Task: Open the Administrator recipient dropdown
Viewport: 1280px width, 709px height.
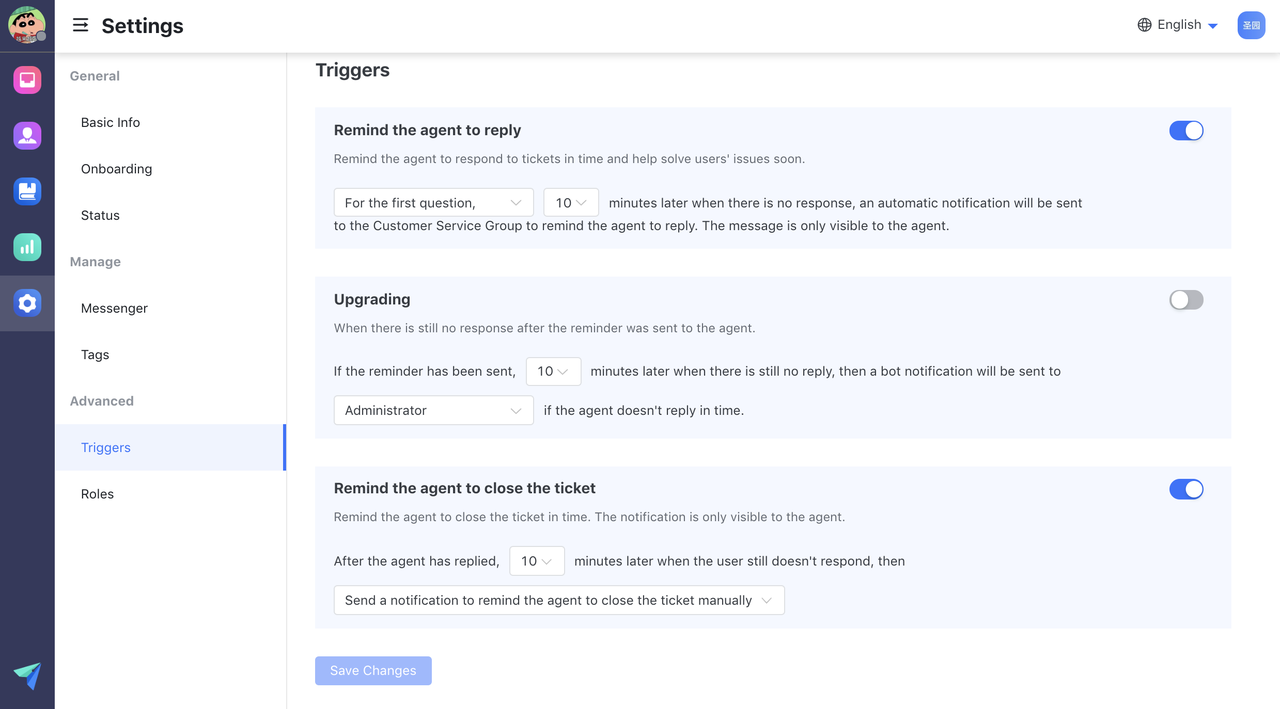Action: tap(433, 411)
